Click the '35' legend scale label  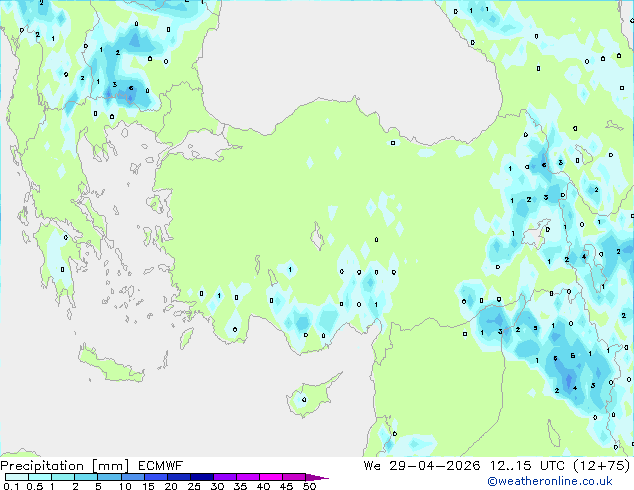[x=240, y=486]
